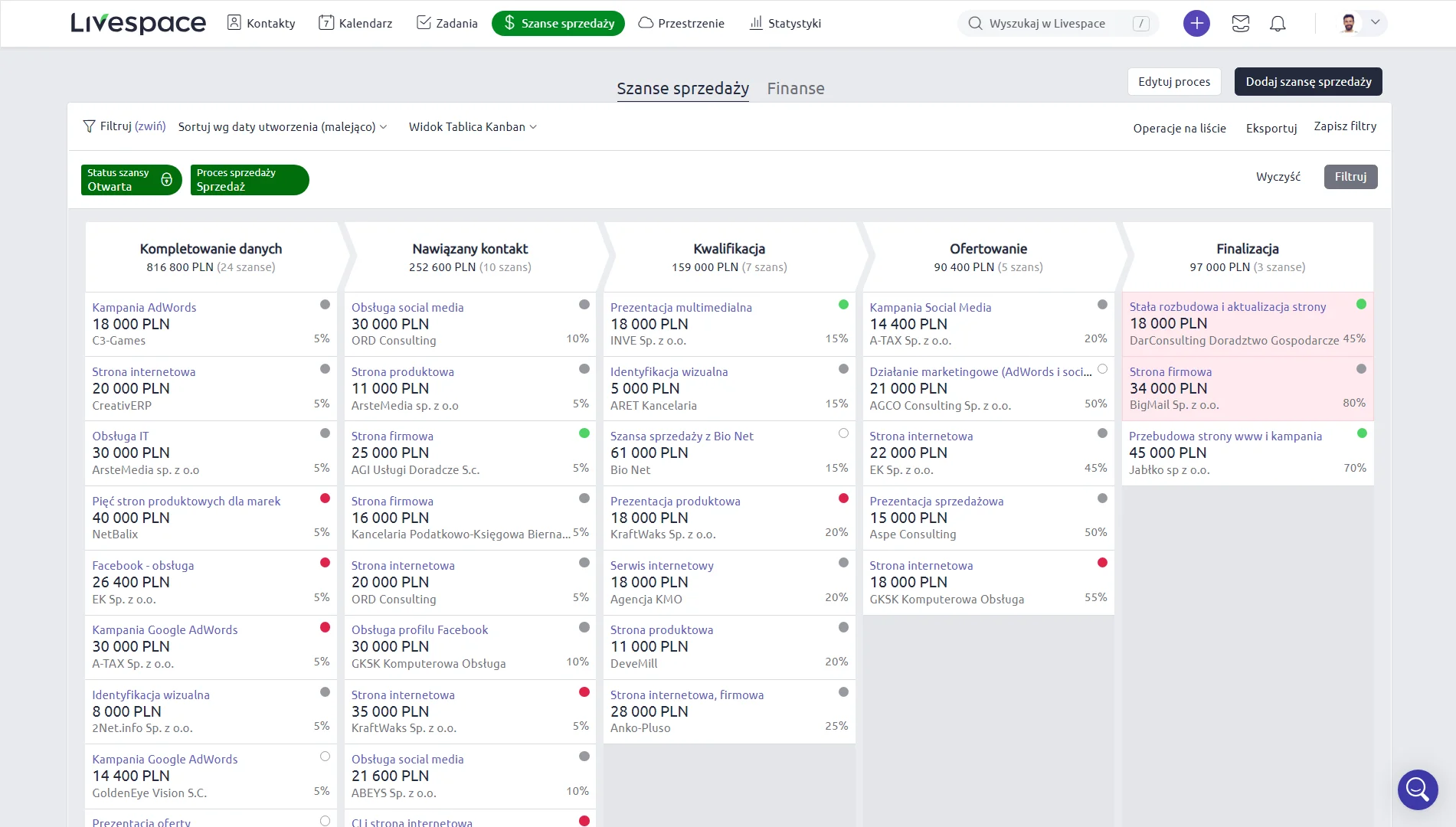Open the sort order dropdown
Screen dimensions: 1456x827
(x=282, y=127)
